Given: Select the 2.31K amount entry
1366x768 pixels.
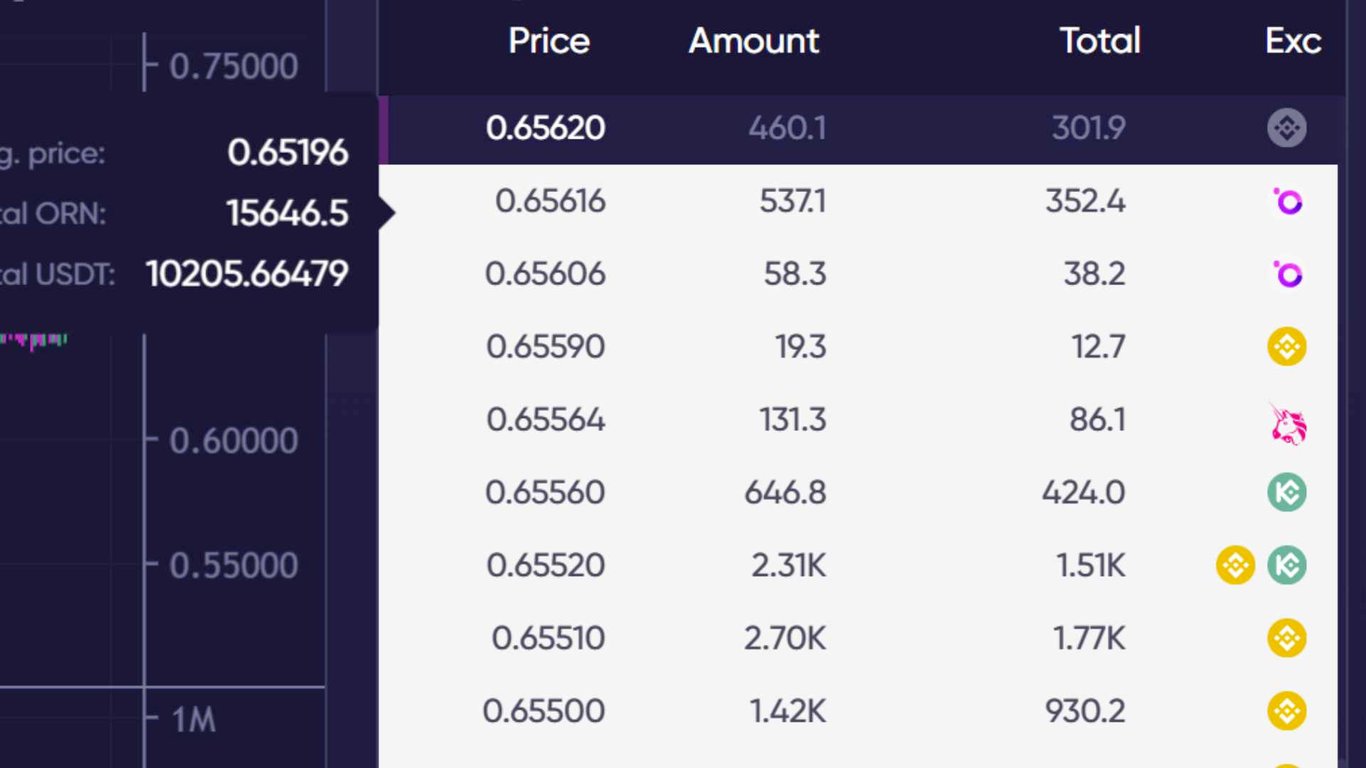Looking at the screenshot, I should [x=789, y=565].
